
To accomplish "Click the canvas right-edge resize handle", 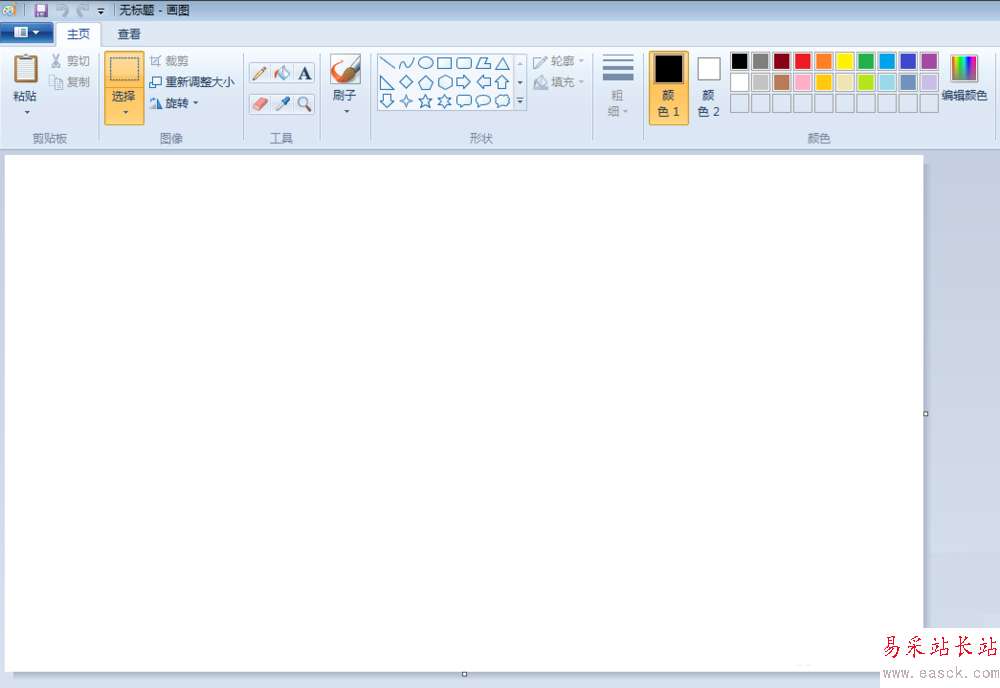I will (926, 414).
